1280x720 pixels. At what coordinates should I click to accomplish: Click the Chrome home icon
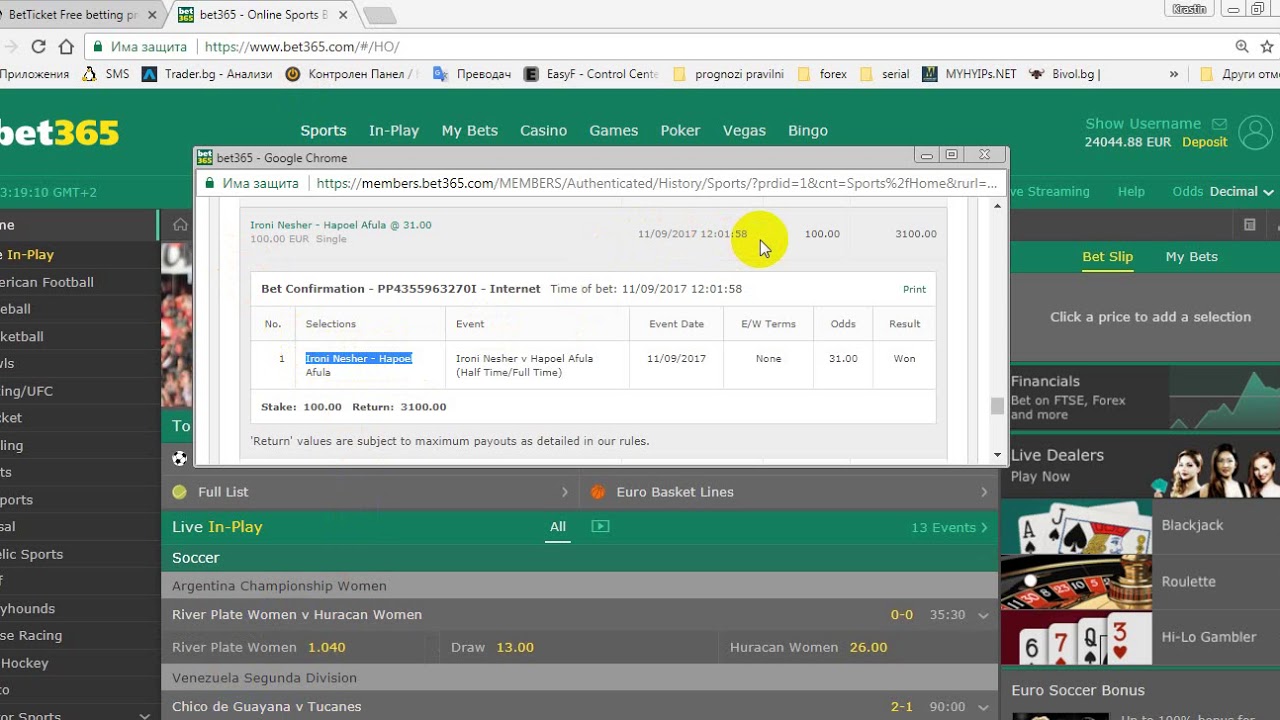66,46
